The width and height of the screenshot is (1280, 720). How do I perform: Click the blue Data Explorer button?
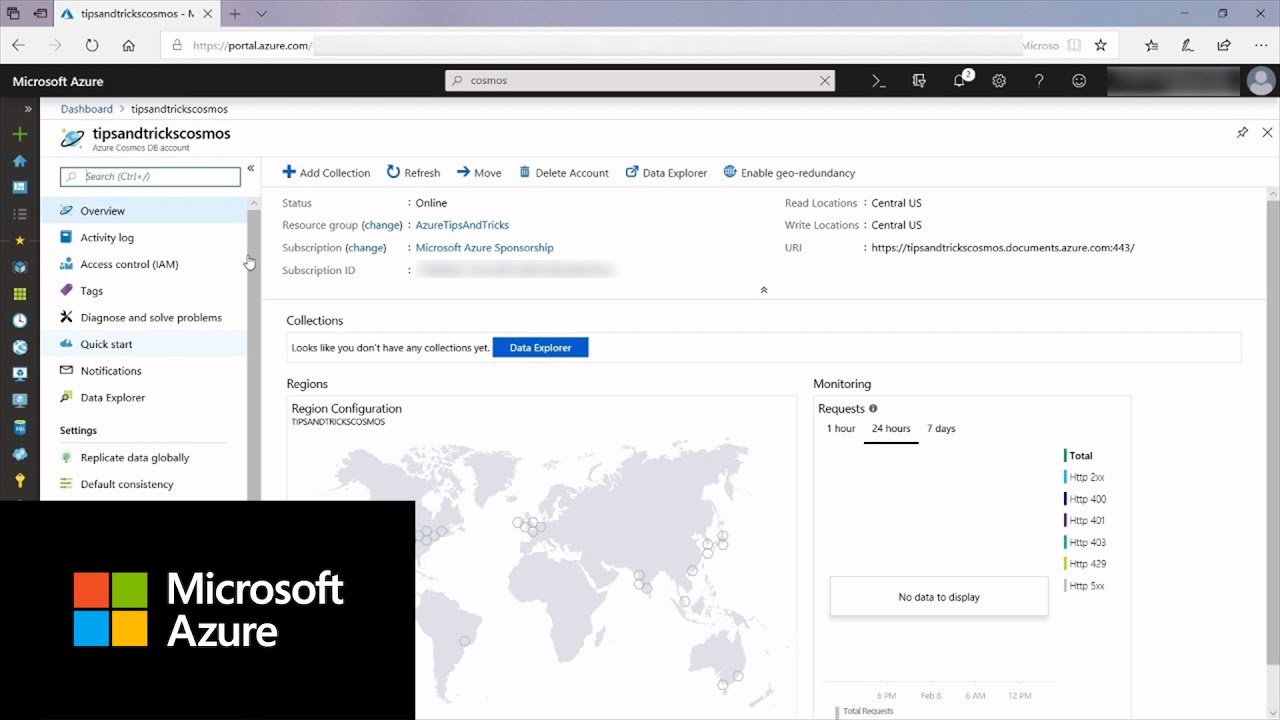point(540,348)
